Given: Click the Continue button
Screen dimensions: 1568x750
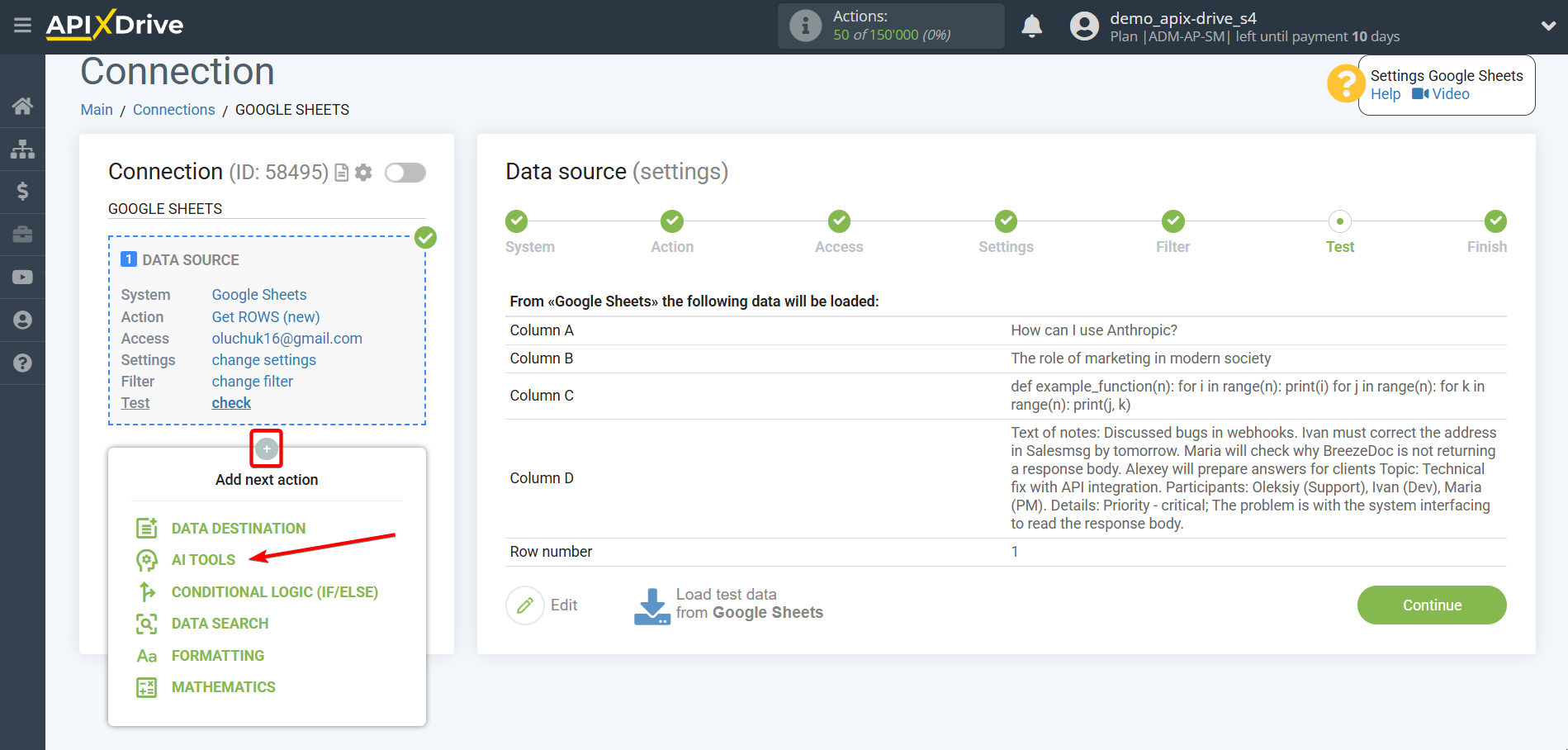Looking at the screenshot, I should tap(1432, 605).
